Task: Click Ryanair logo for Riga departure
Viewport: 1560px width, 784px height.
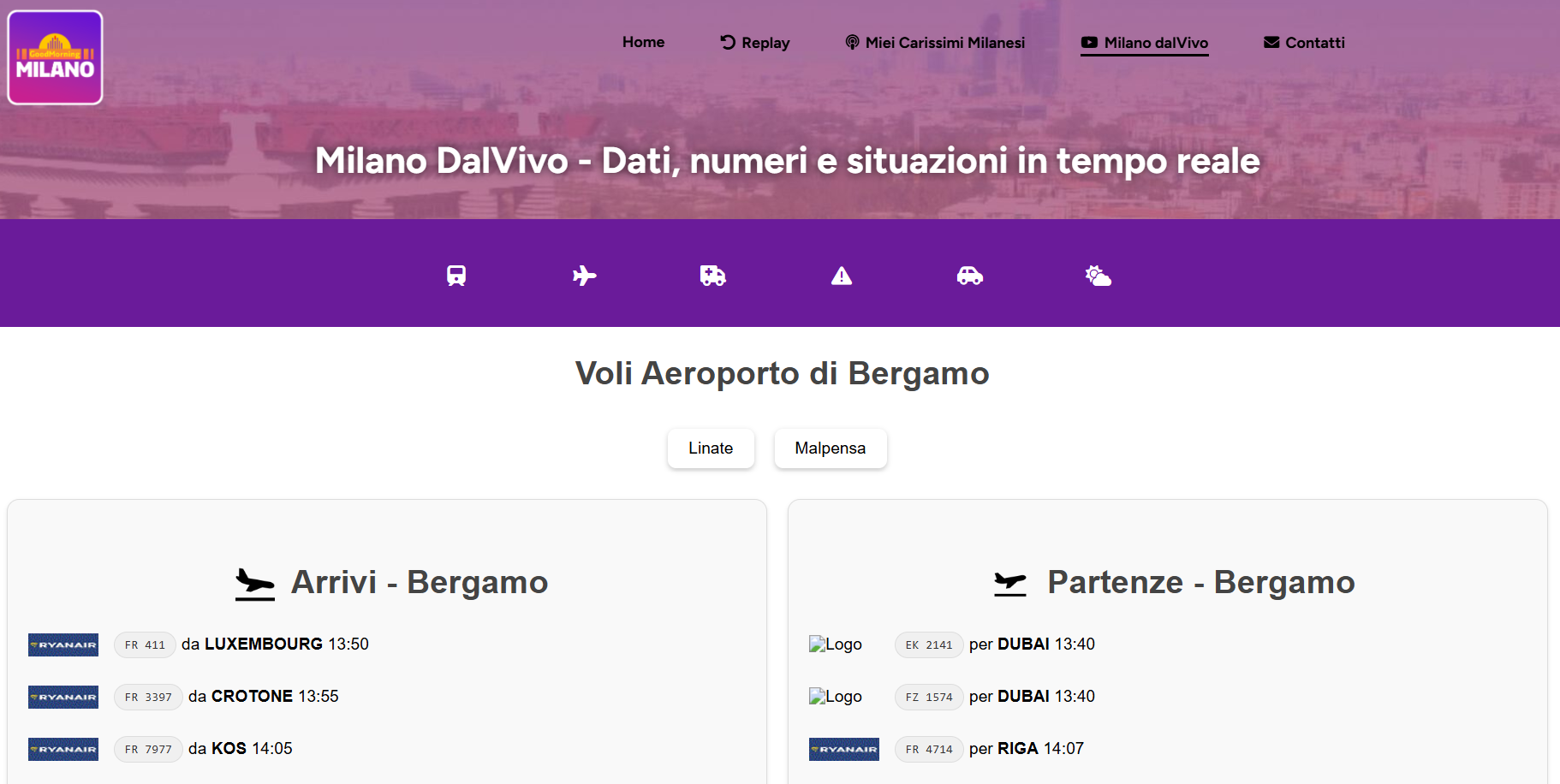Action: (x=844, y=749)
